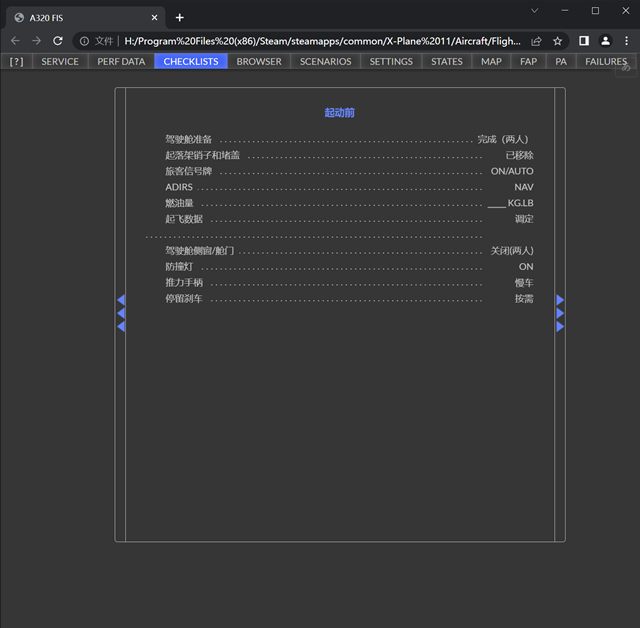Click the NAV value for ADIRS
This screenshot has height=628, width=640.
[524, 187]
